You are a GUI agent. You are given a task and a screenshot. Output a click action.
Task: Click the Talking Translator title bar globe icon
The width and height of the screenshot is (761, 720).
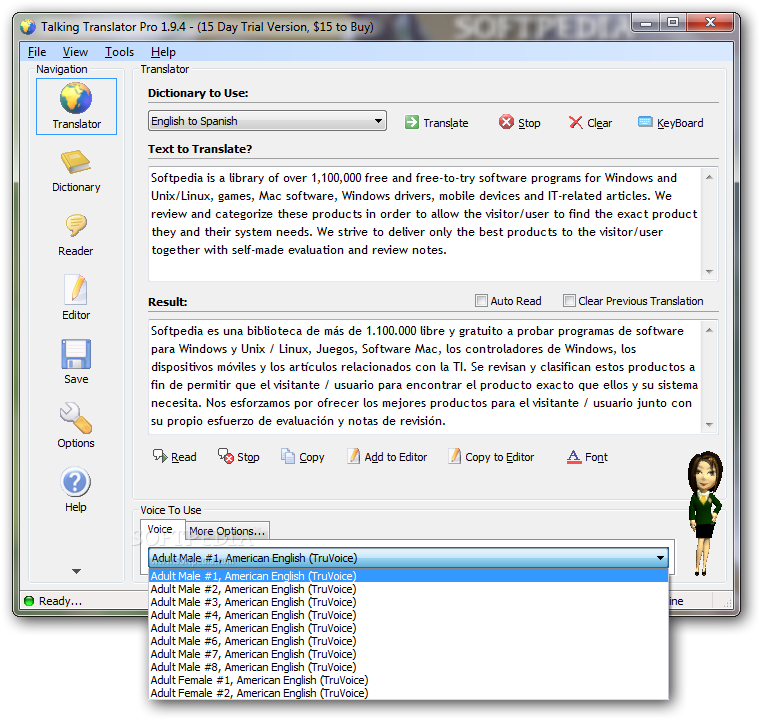(28, 27)
